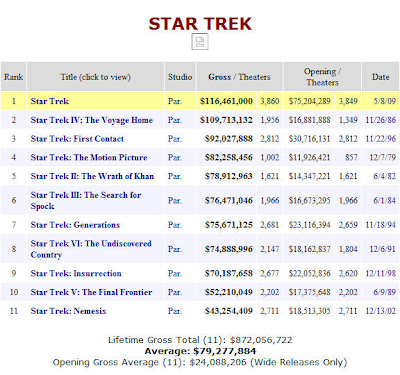Image resolution: width=400 pixels, height=375 pixels.
Task: Open the Star Trek: Nemesis link
Action: pyautogui.click(x=68, y=311)
